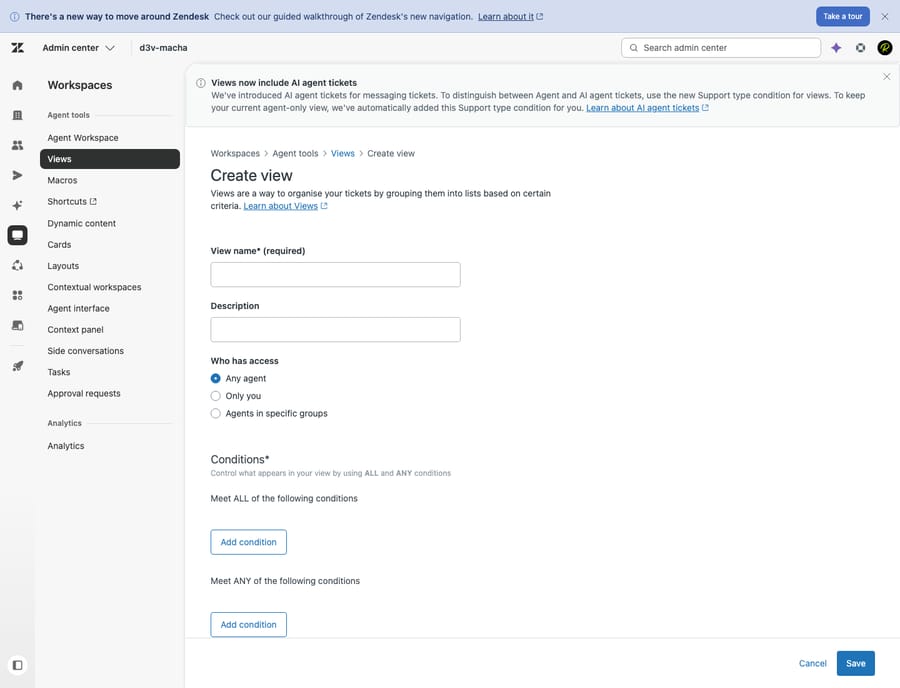Open Learn about AI agent tickets link

(647, 108)
